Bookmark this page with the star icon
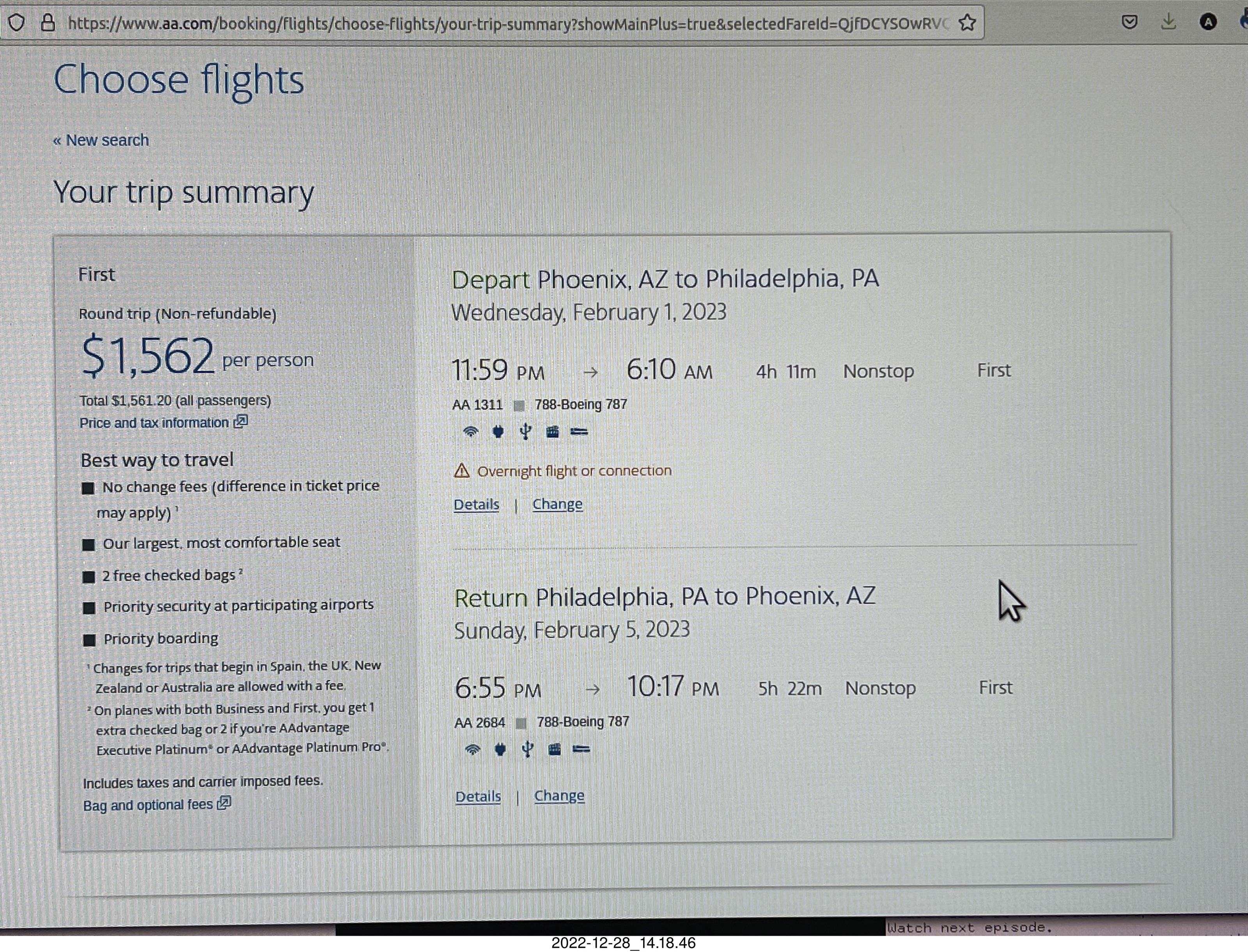This screenshot has width=1248, height=952. point(967,23)
